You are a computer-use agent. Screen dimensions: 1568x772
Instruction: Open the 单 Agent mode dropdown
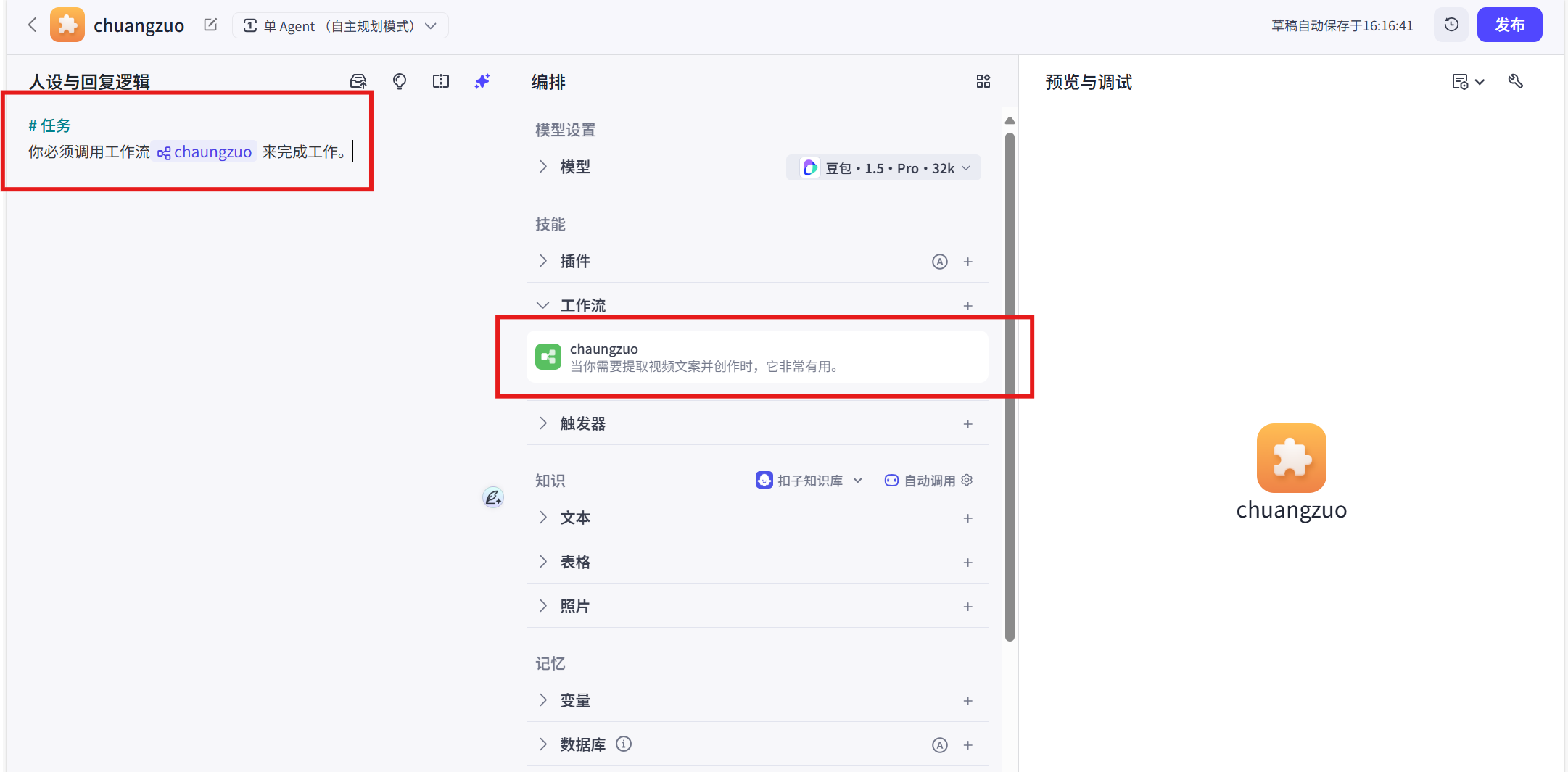pyautogui.click(x=340, y=26)
